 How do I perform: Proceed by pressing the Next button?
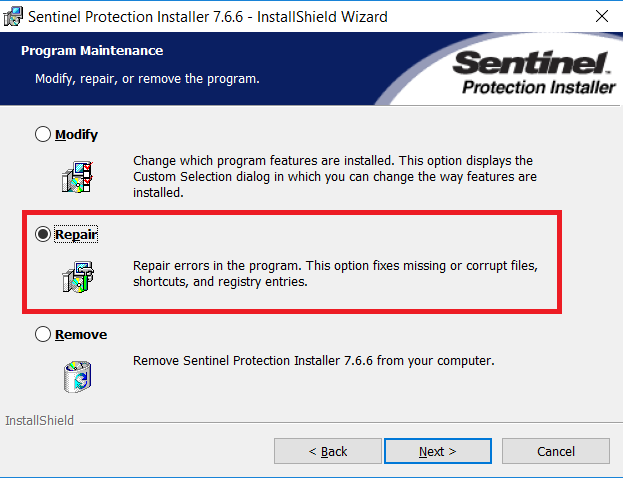[437, 451]
